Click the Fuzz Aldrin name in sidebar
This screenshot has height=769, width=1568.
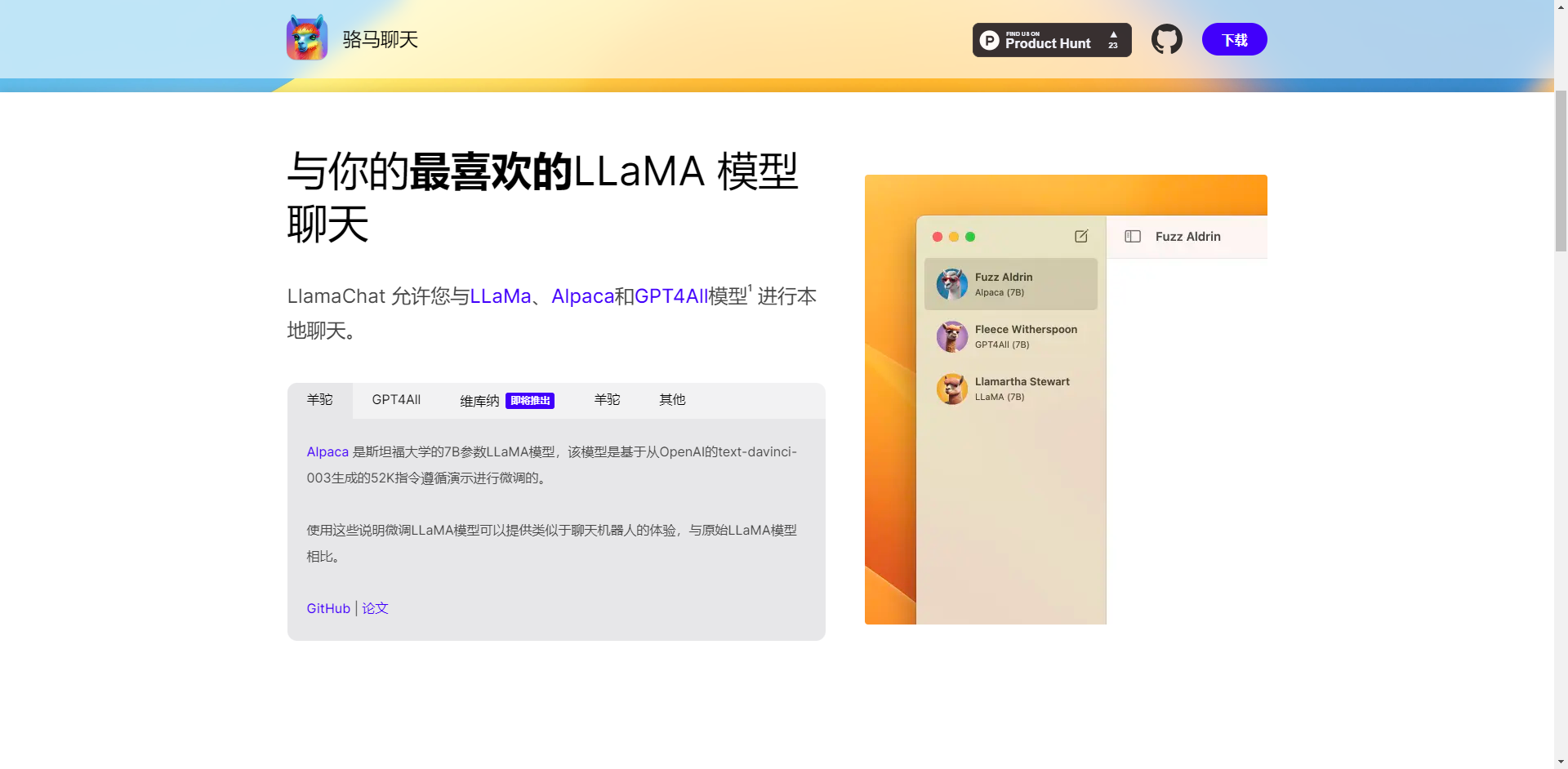[1004, 278]
